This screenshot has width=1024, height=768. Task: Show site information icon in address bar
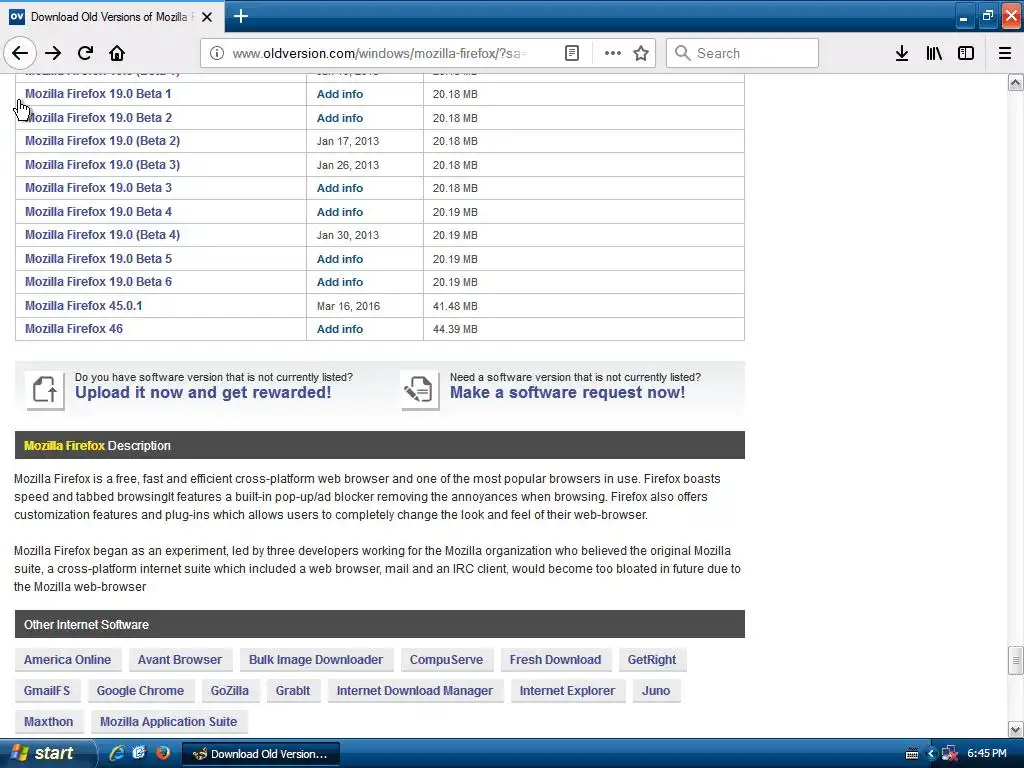[x=217, y=53]
